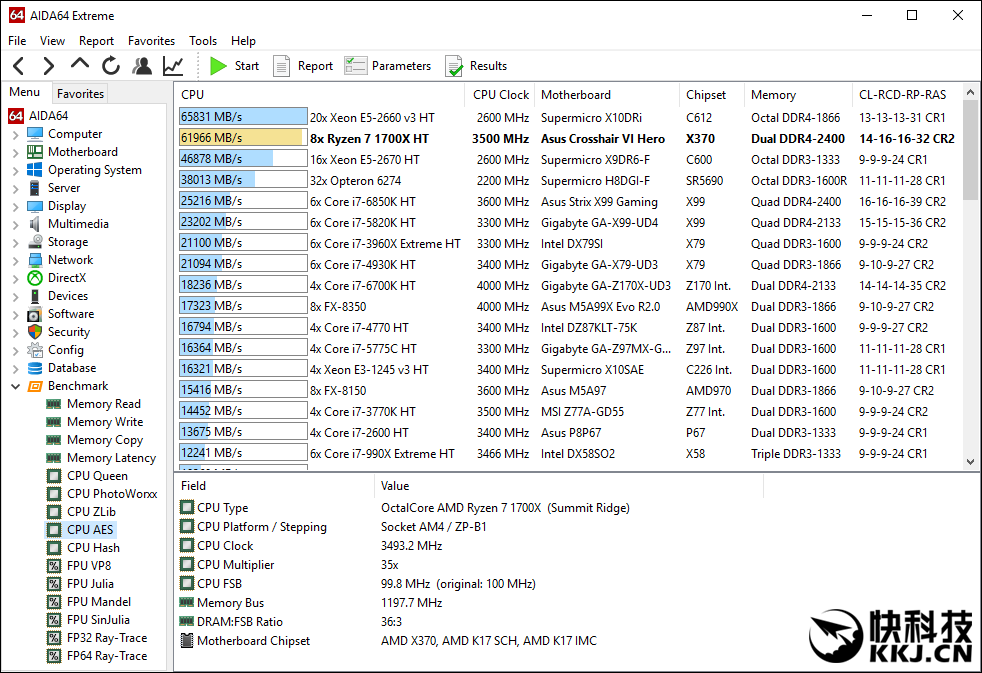Expand the Storage tree node
Screen dimensions: 982x673
coord(15,242)
